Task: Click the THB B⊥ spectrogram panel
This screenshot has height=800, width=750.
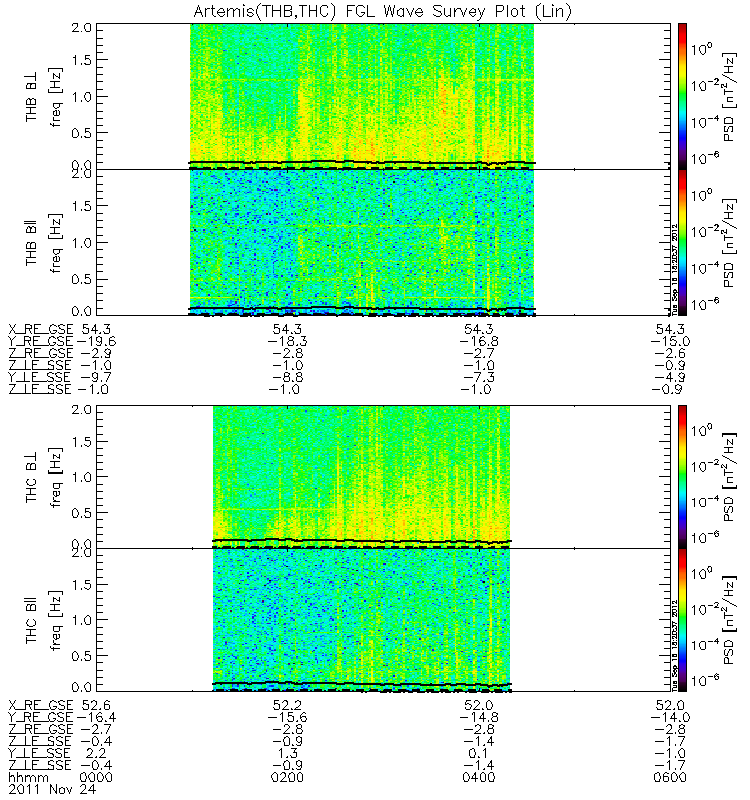Action: tap(383, 96)
